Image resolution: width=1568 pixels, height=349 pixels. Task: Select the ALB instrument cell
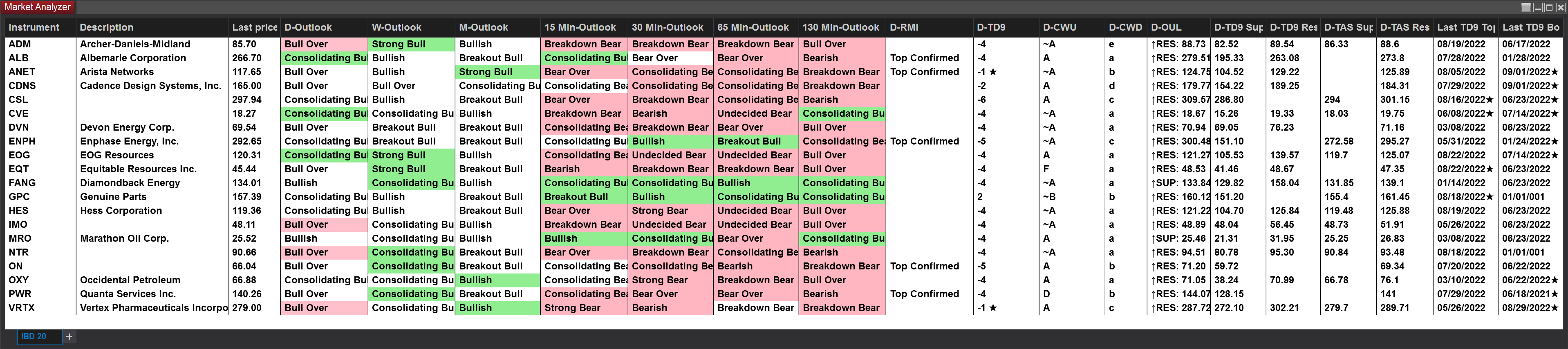(40, 58)
